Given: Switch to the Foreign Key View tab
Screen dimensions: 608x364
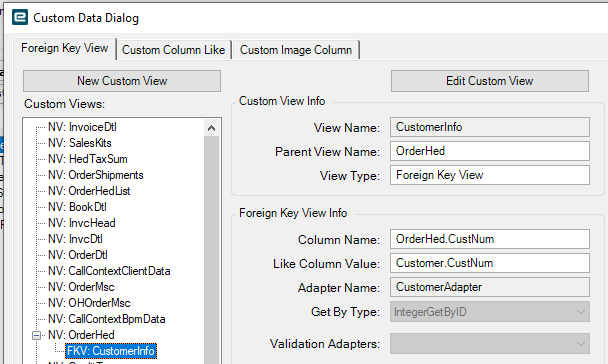Looking at the screenshot, I should 64,48.
